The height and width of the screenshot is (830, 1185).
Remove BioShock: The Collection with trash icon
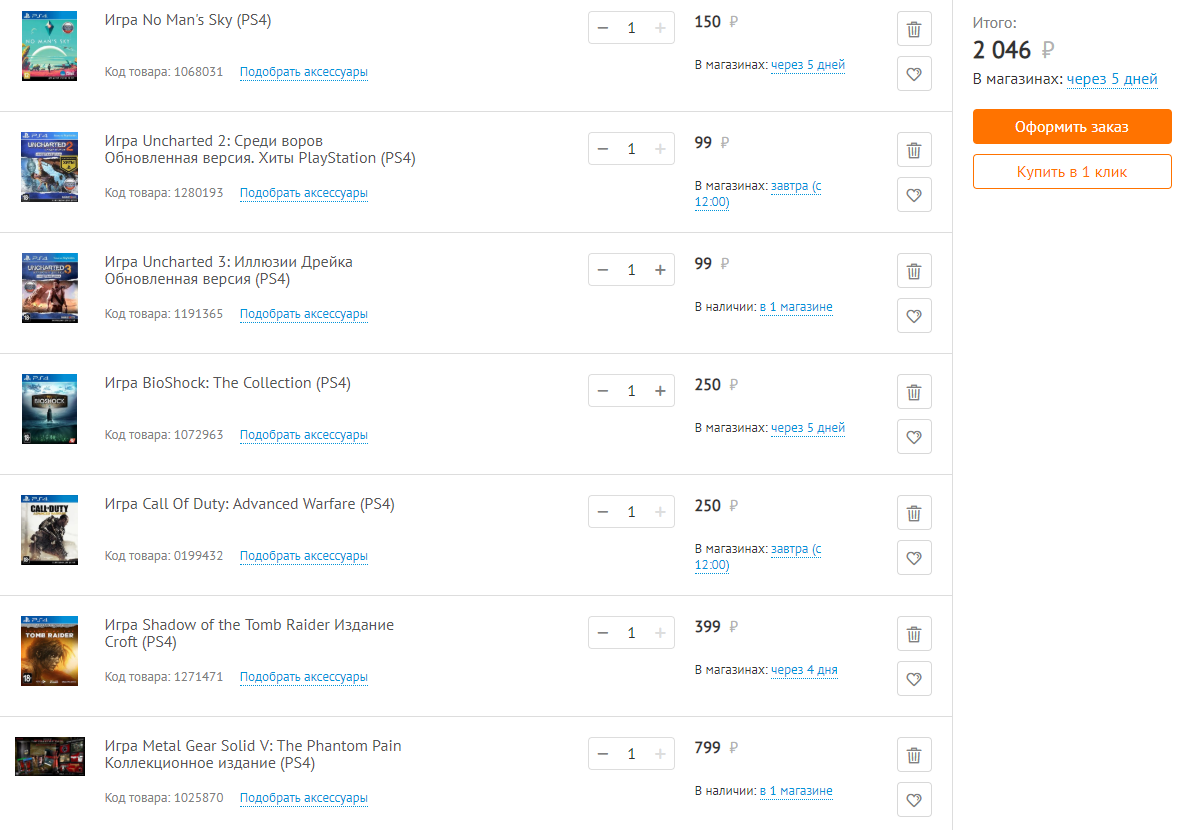(914, 392)
